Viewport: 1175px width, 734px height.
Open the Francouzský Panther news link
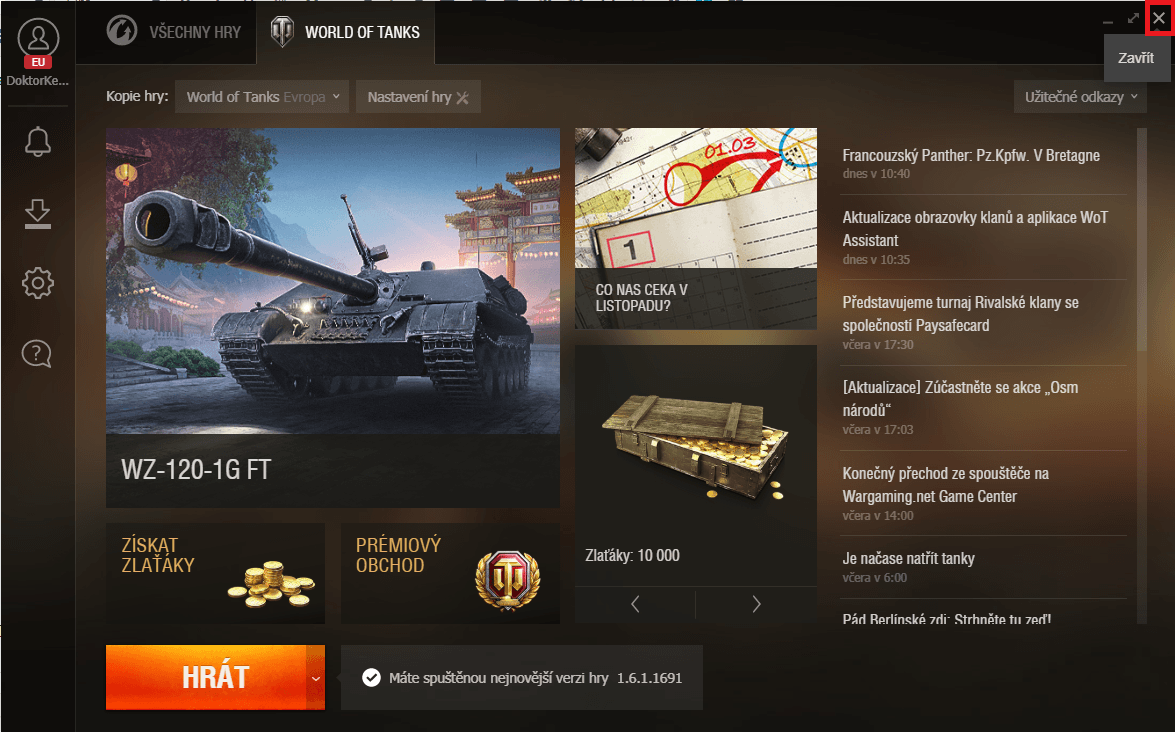pyautogui.click(x=971, y=155)
